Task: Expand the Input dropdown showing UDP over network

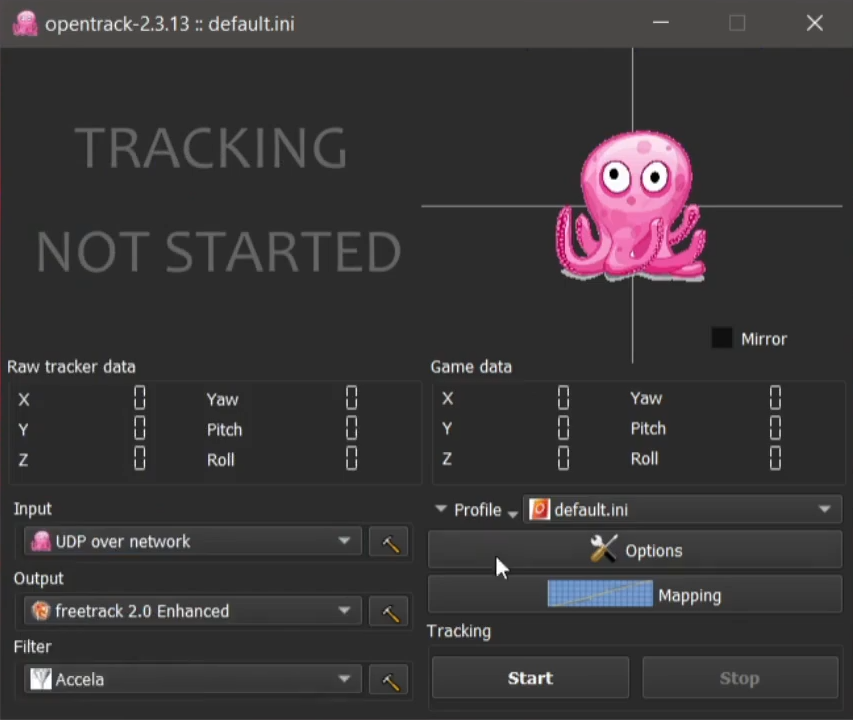Action: click(x=193, y=541)
